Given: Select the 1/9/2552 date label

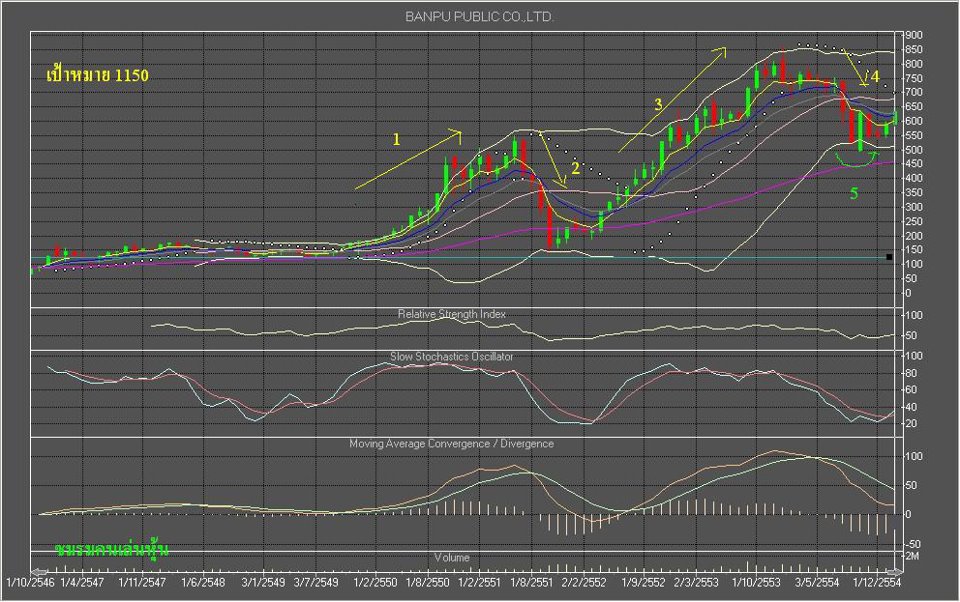Looking at the screenshot, I should [643, 582].
